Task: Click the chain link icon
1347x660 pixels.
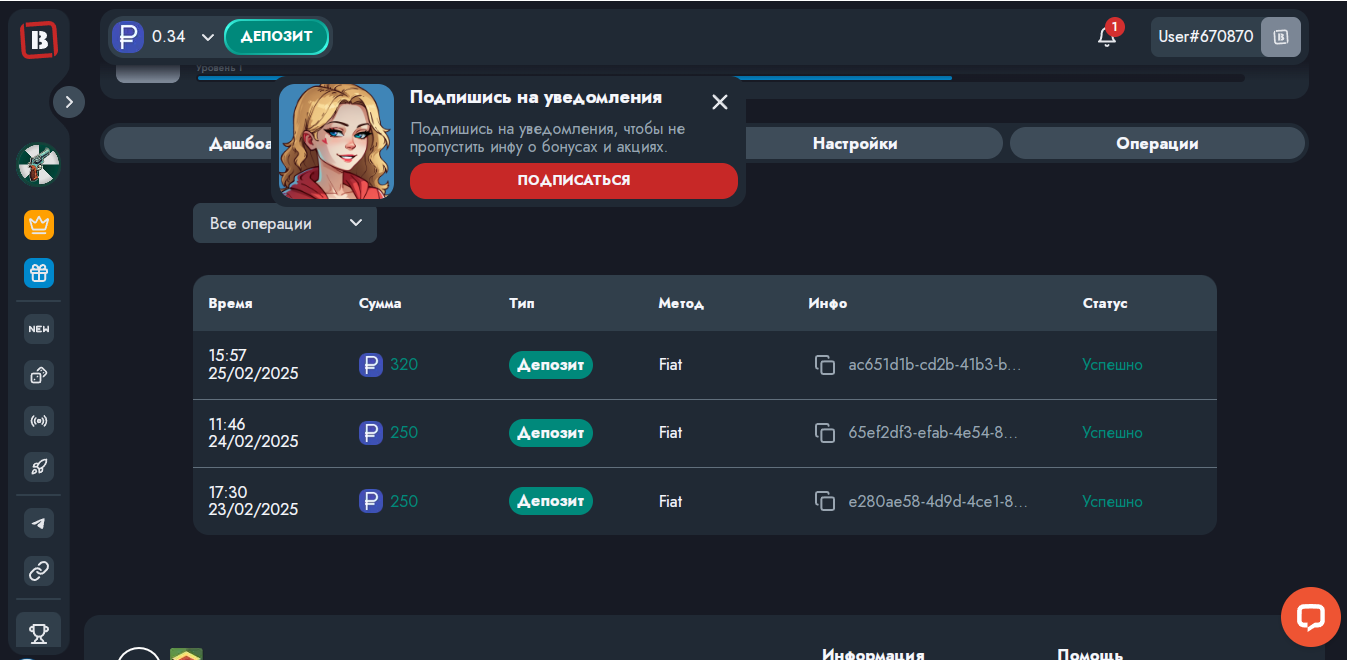Action: pyautogui.click(x=39, y=571)
